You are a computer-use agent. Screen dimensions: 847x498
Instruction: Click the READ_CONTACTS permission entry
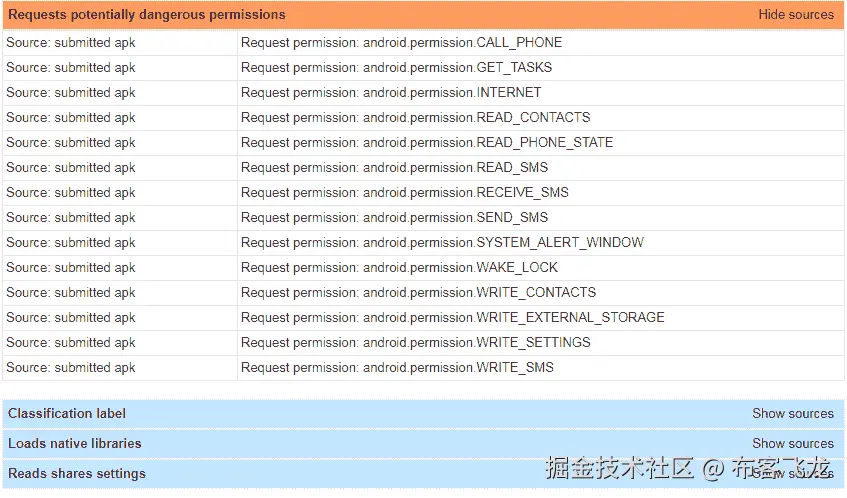[415, 118]
